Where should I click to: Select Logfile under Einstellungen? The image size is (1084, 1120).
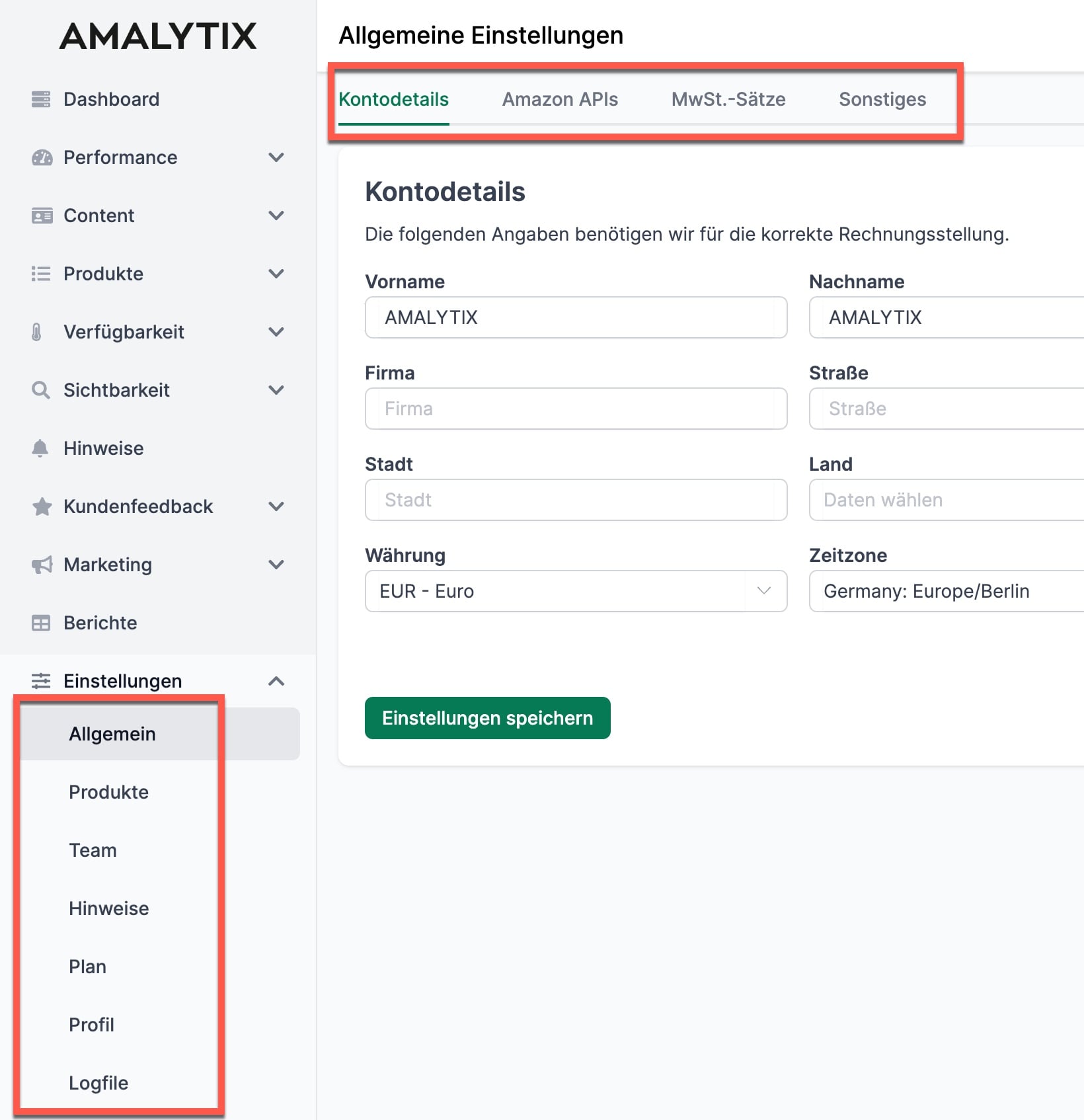point(98,1083)
